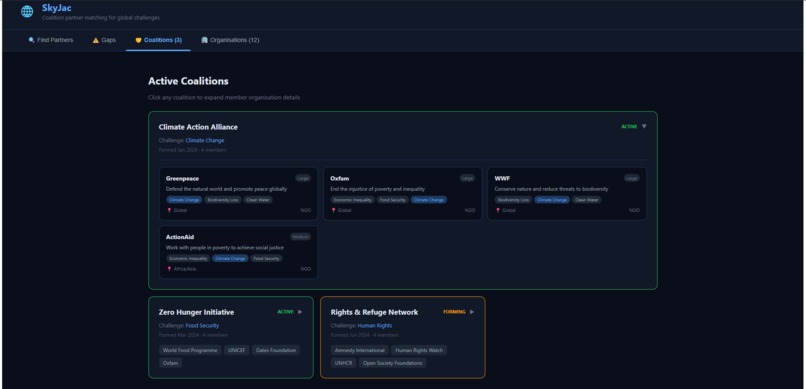Switch to the Gaps tab
The height and width of the screenshot is (389, 806).
104,40
